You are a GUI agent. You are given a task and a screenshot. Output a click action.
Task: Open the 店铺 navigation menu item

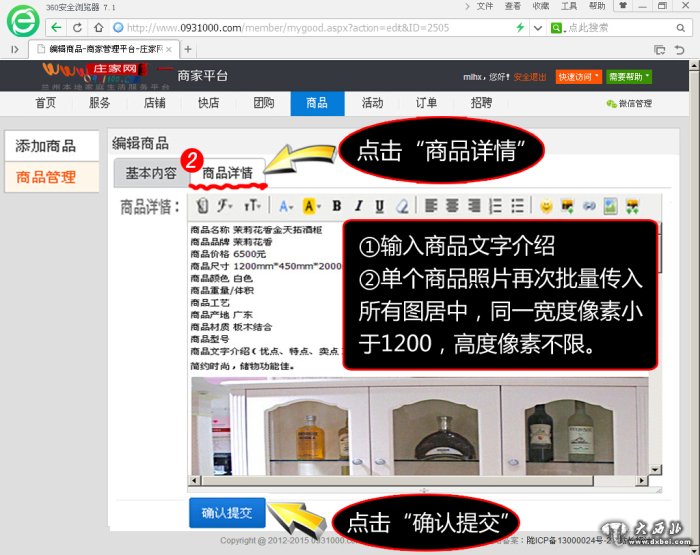(x=154, y=103)
